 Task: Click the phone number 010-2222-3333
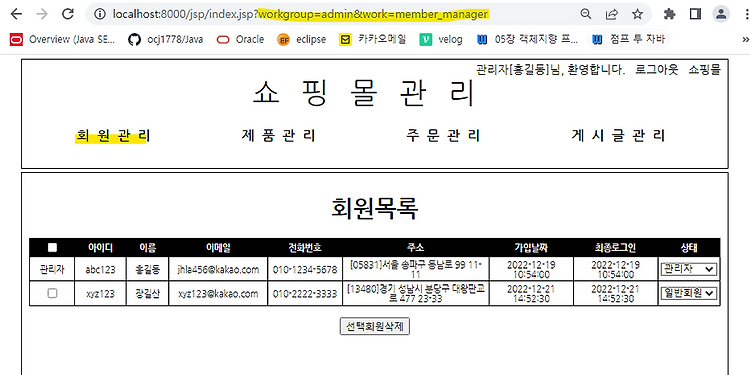tap(305, 294)
